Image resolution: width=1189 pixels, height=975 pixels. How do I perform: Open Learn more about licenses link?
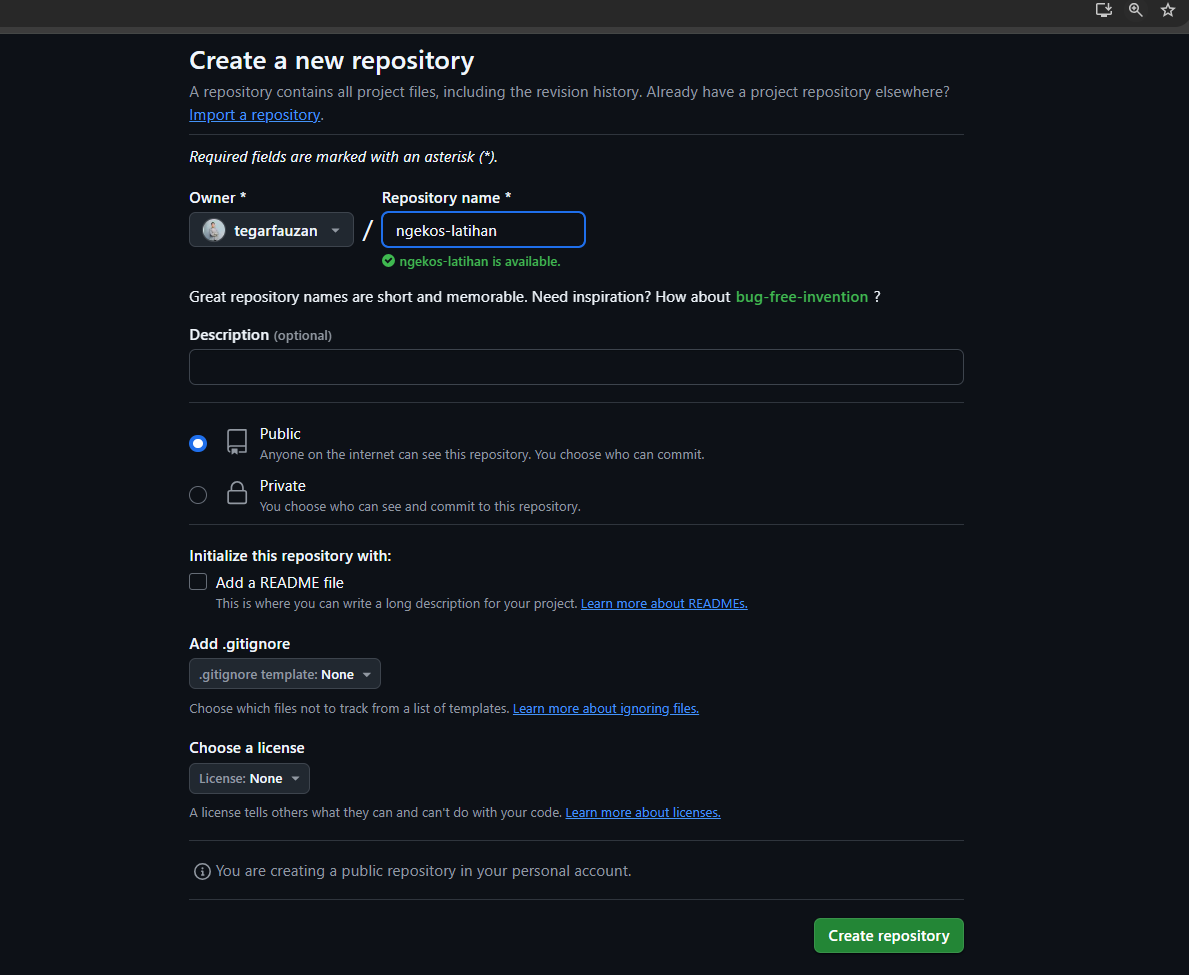[x=643, y=812]
